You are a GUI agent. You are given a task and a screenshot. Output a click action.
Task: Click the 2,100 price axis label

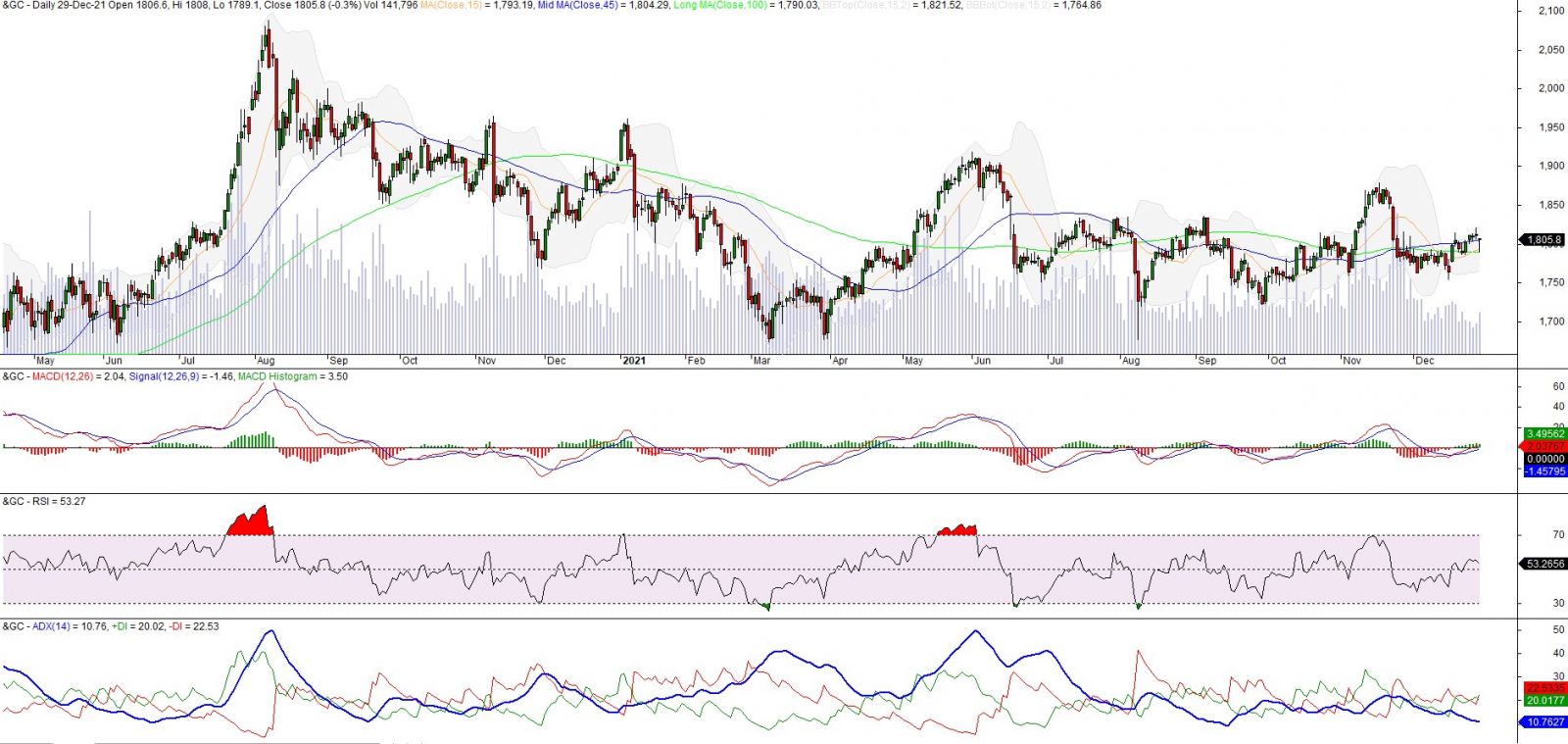pos(1551,11)
